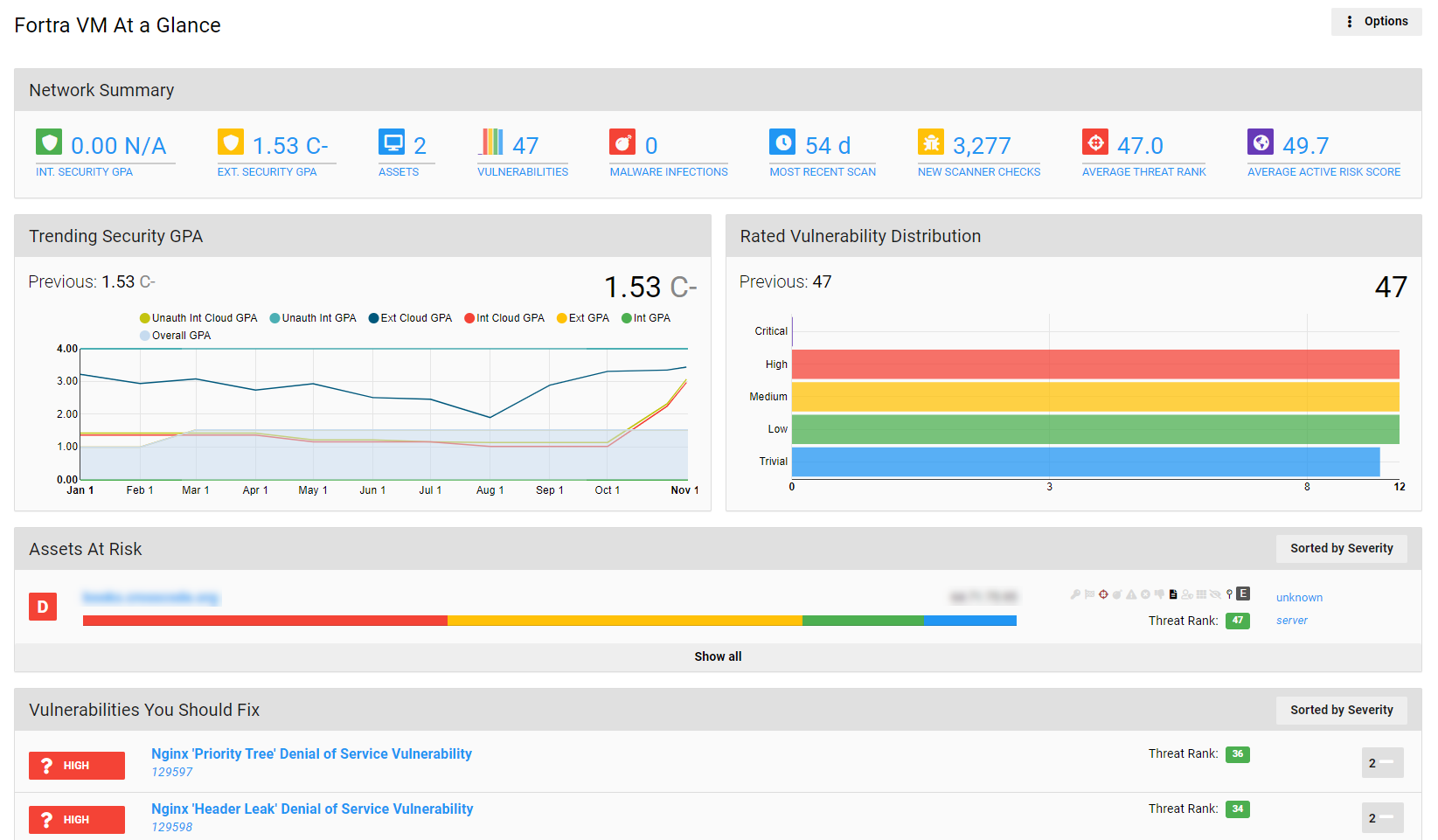
Task: Open the Options menu
Action: [1377, 22]
